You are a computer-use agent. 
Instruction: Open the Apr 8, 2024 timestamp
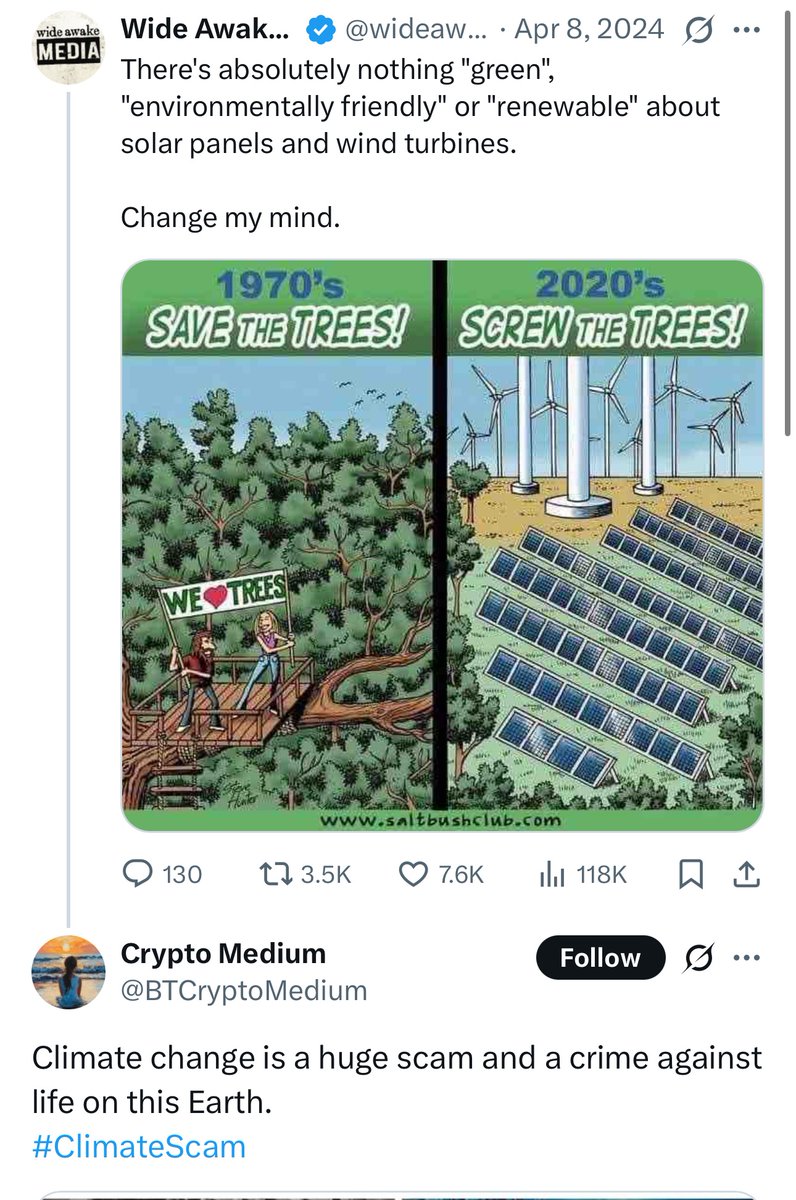tap(588, 29)
